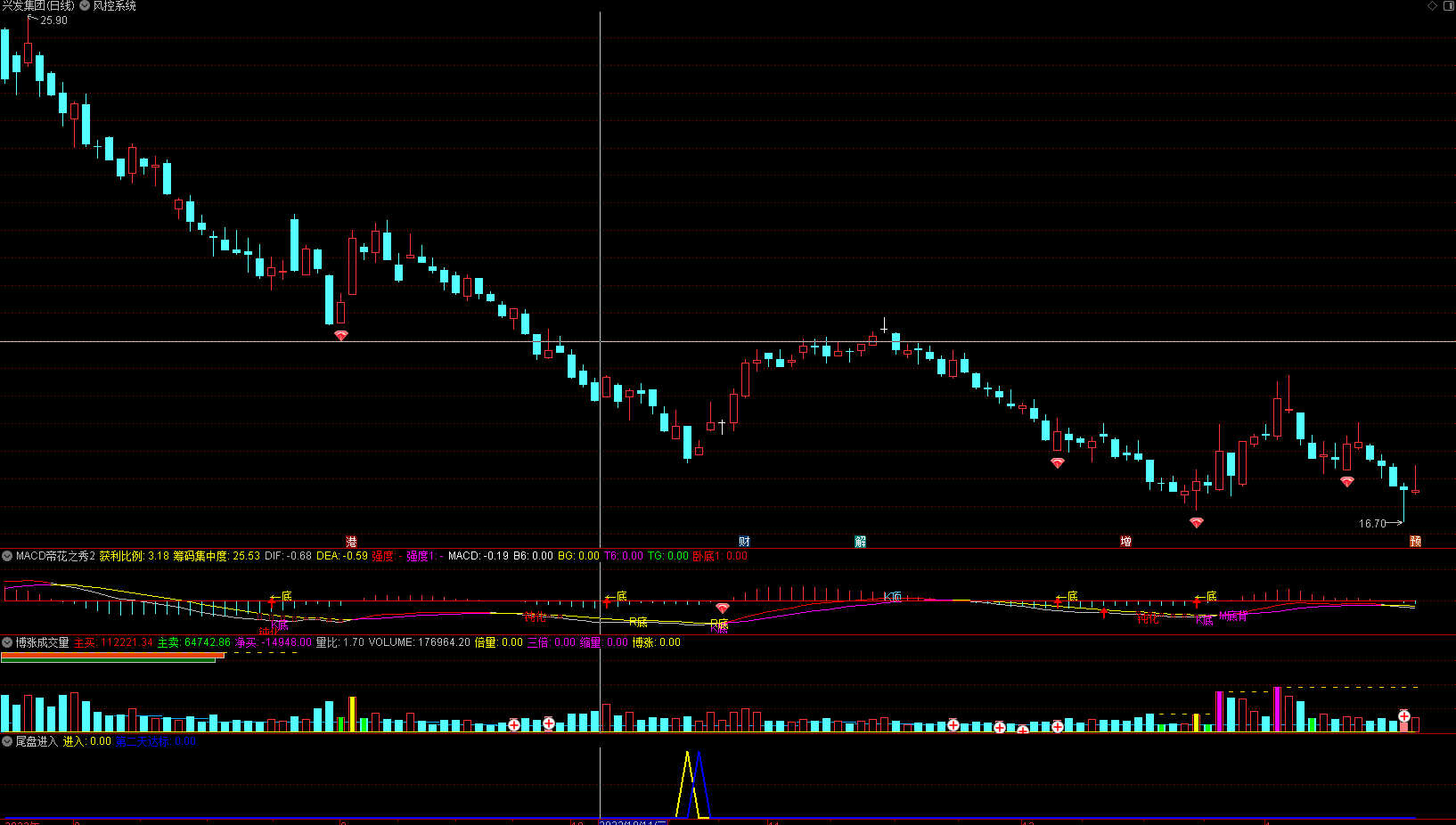Expand 博涨成交量 indicator menu arrow
The width and height of the screenshot is (1456, 825).
coord(7,642)
